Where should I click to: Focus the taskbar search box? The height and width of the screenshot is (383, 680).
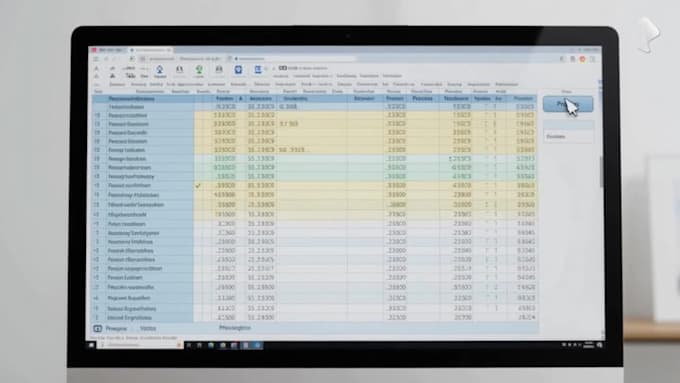[x=140, y=345]
